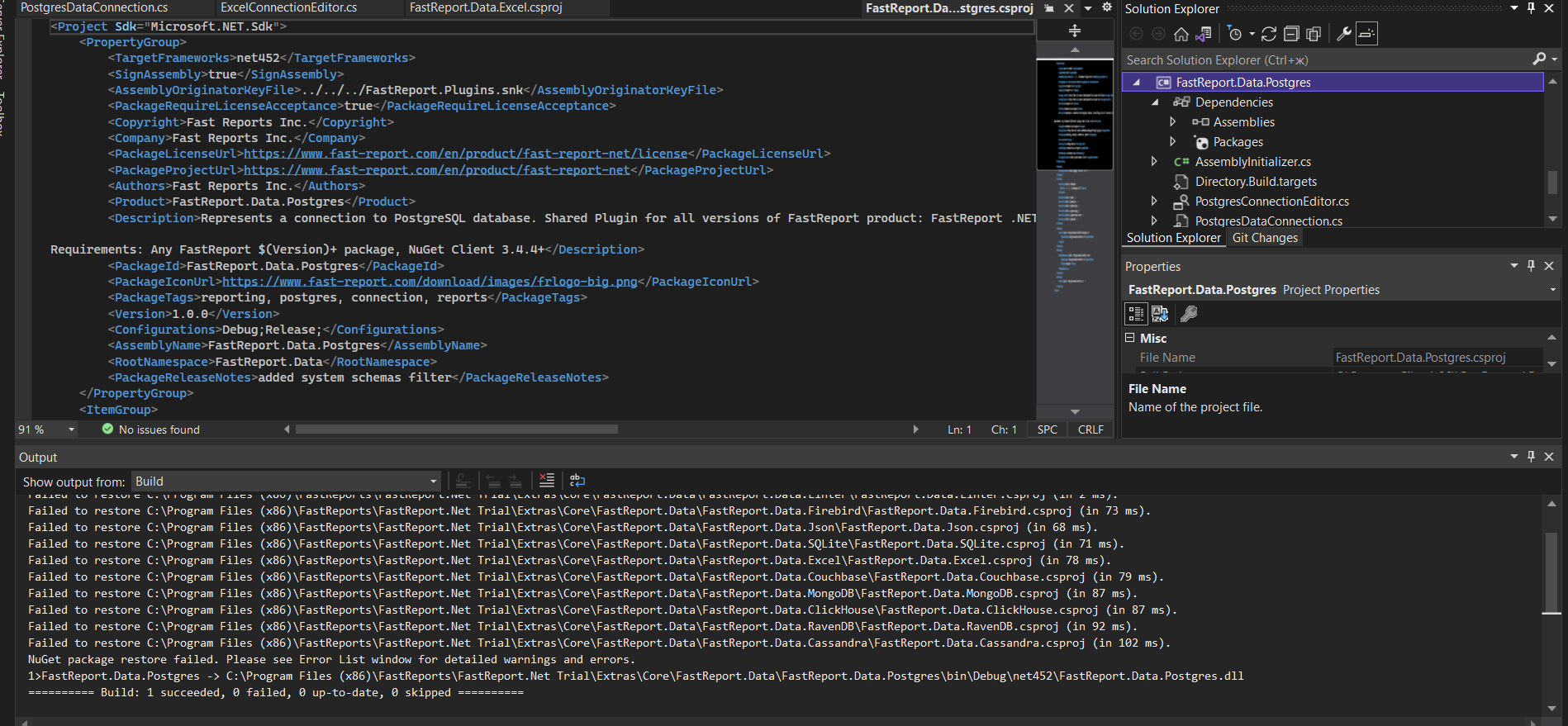Collapse the Dependencies node
1568x726 pixels.
tap(1155, 102)
